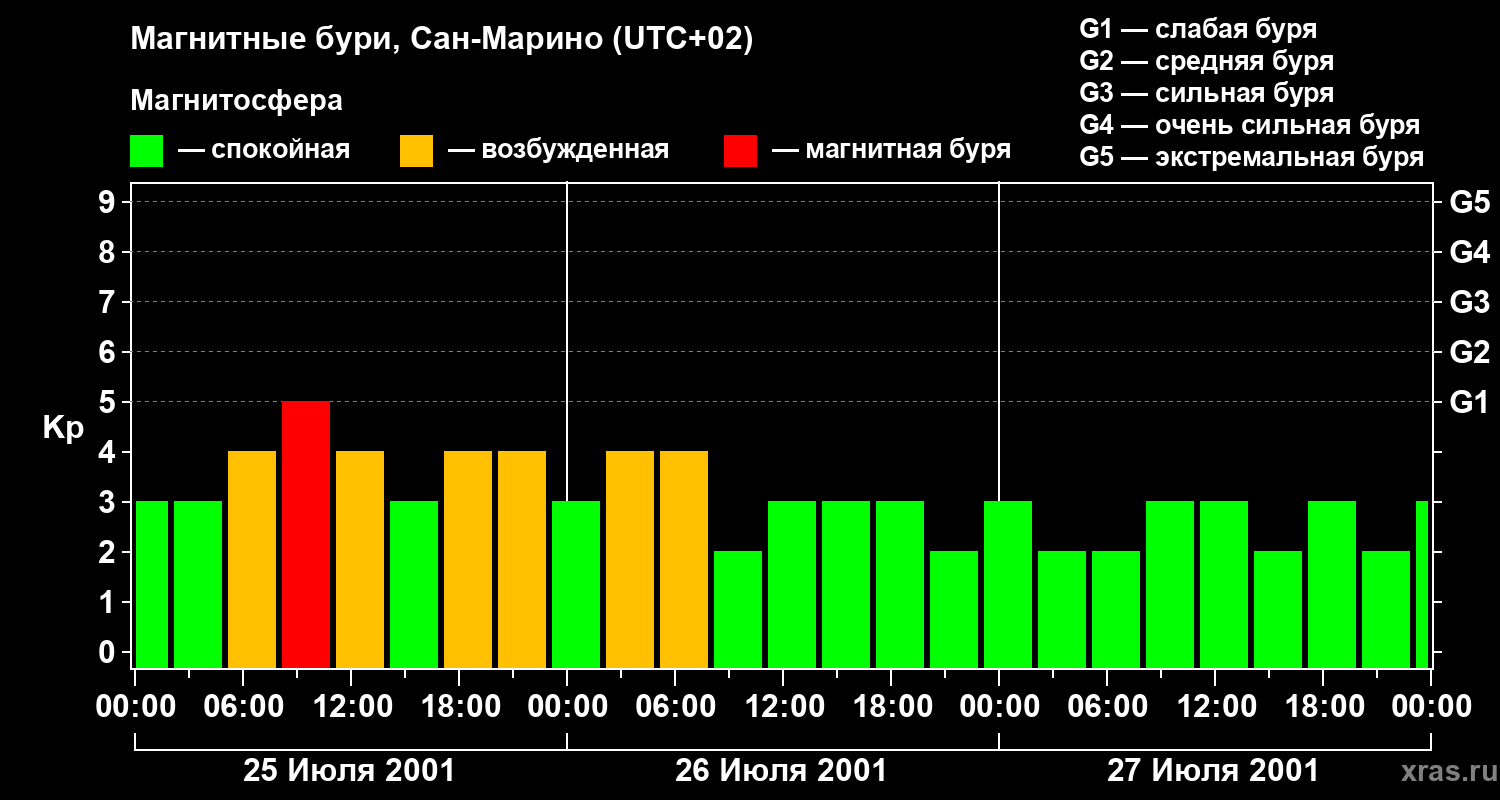Click the 'Kp' axis label

63,428
